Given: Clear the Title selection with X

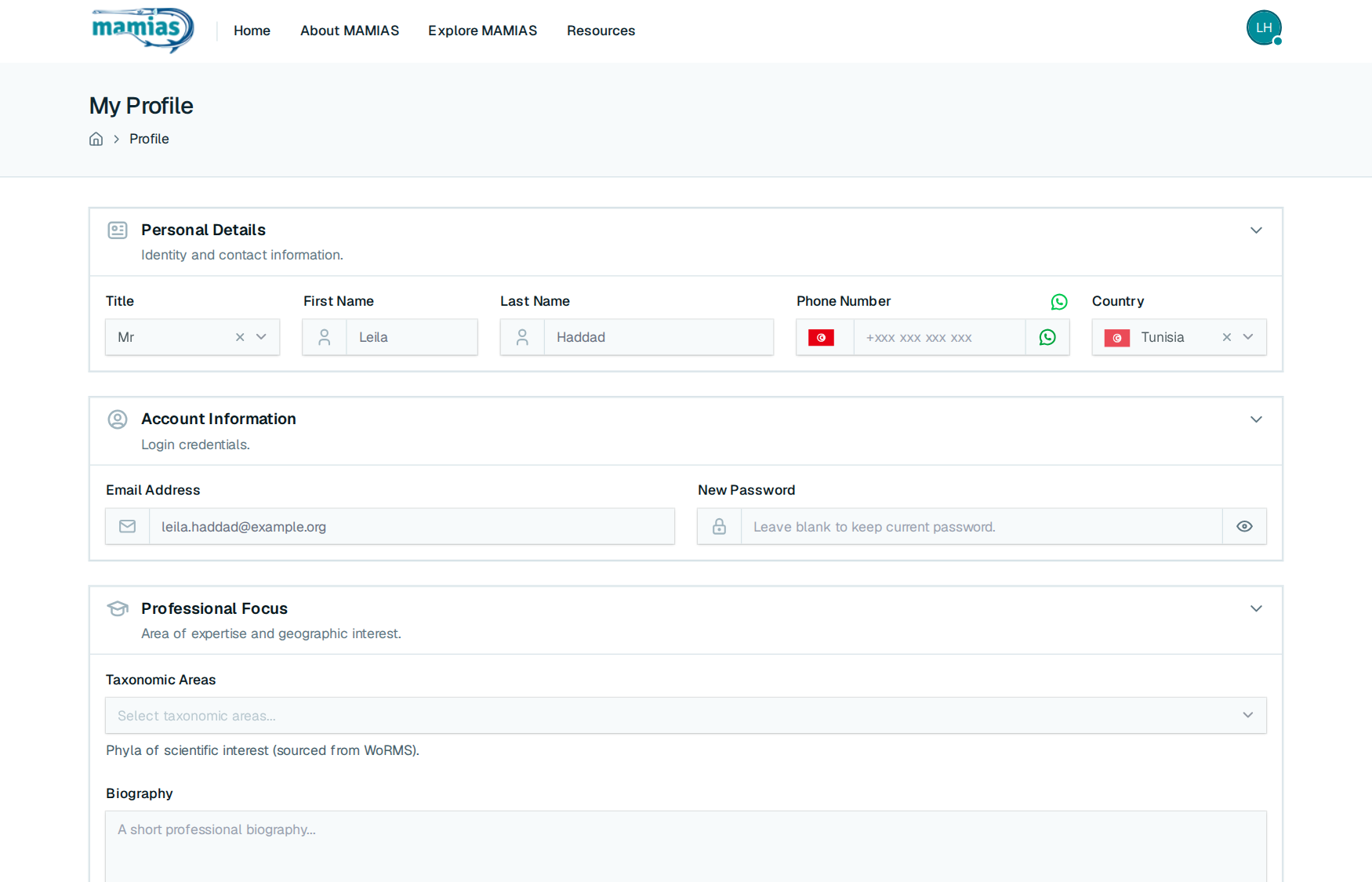Looking at the screenshot, I should (240, 337).
